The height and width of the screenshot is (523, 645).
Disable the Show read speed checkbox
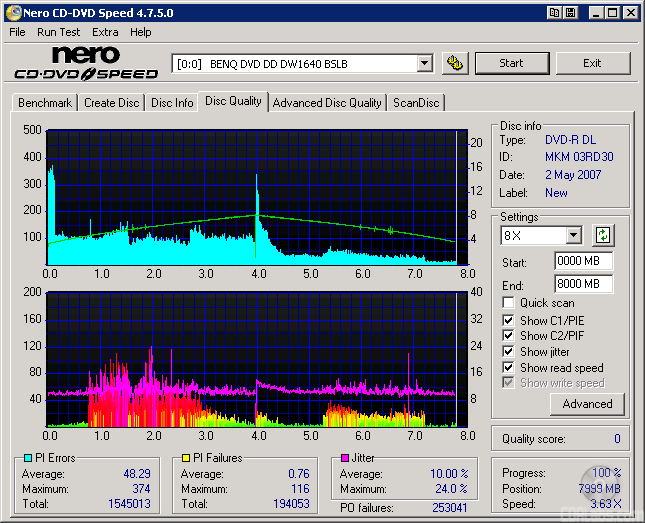509,368
